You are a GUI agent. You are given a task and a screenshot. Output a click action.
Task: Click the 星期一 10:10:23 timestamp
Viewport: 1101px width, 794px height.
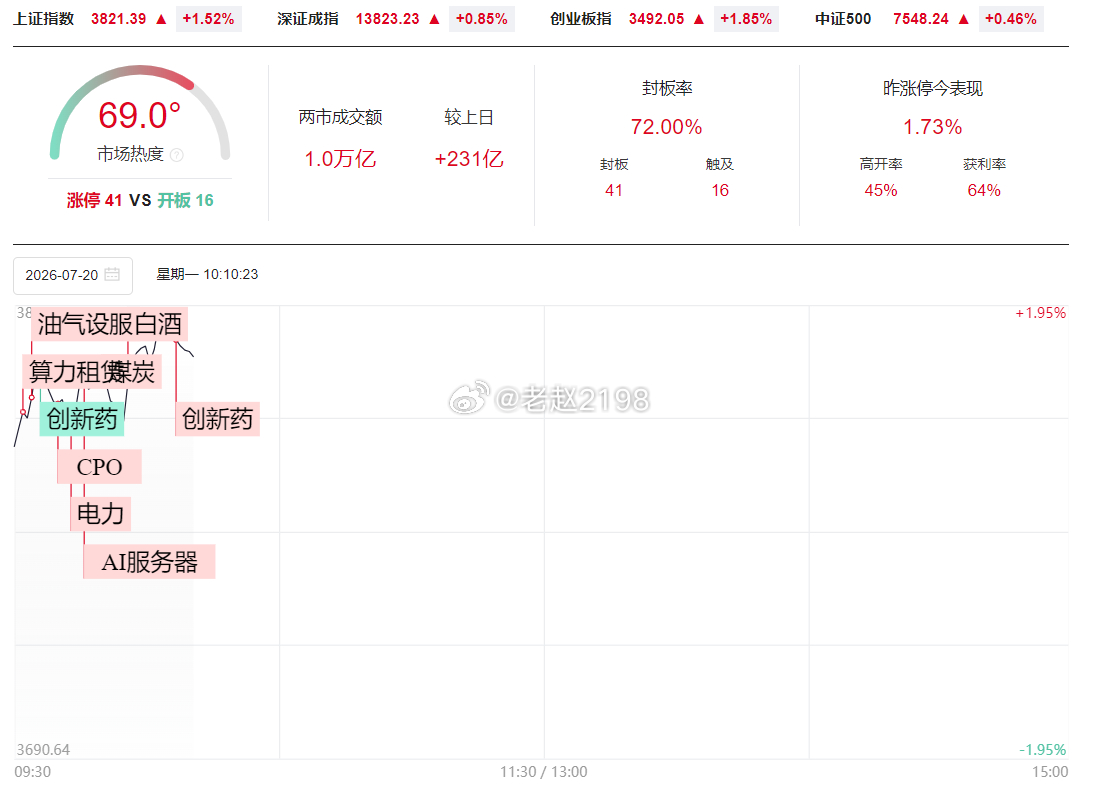pos(207,274)
